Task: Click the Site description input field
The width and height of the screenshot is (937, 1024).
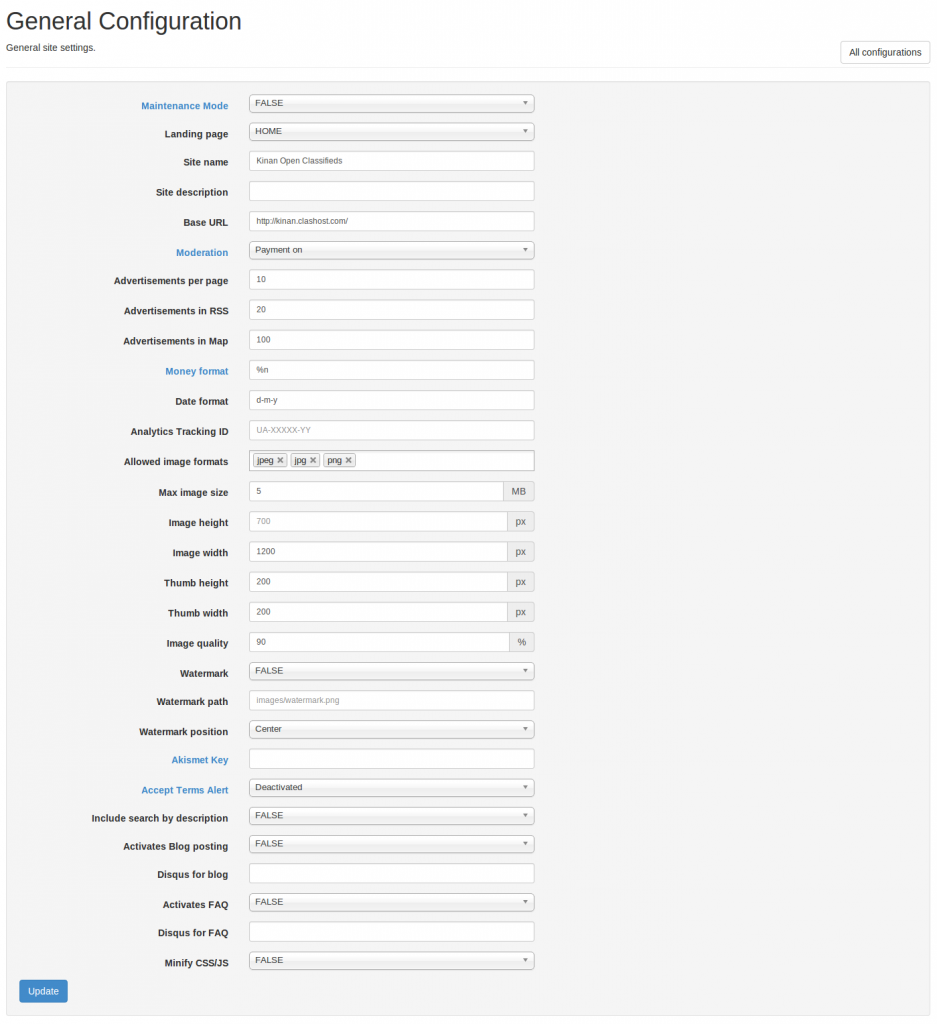Action: (x=391, y=191)
